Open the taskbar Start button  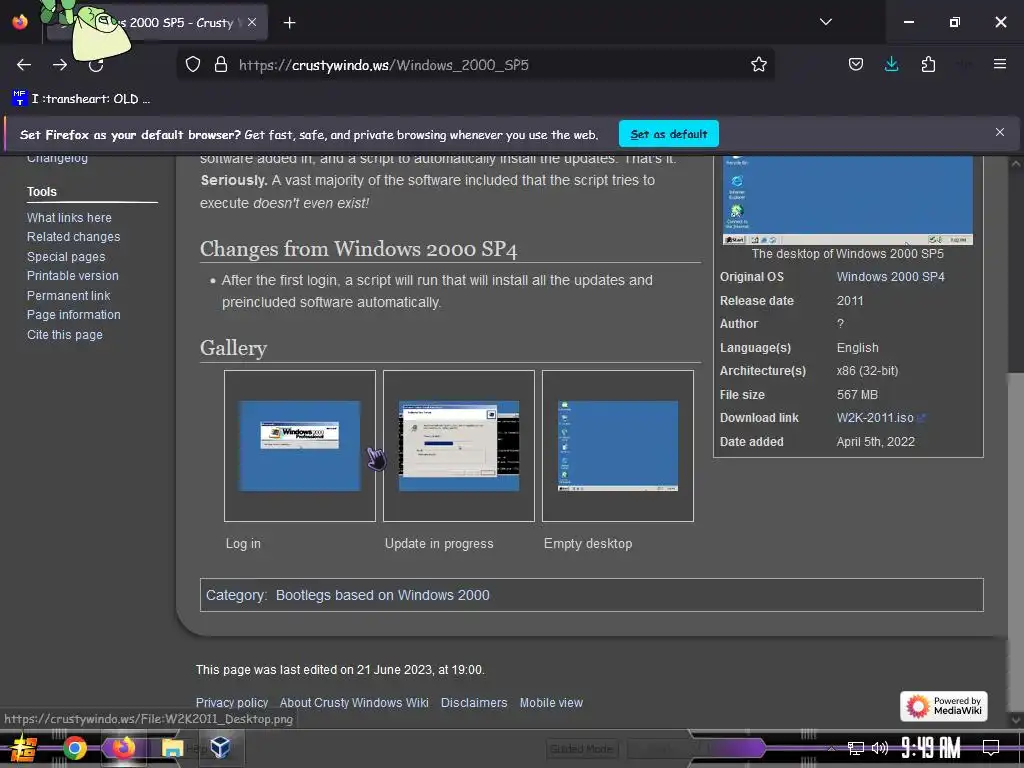pos(24,748)
